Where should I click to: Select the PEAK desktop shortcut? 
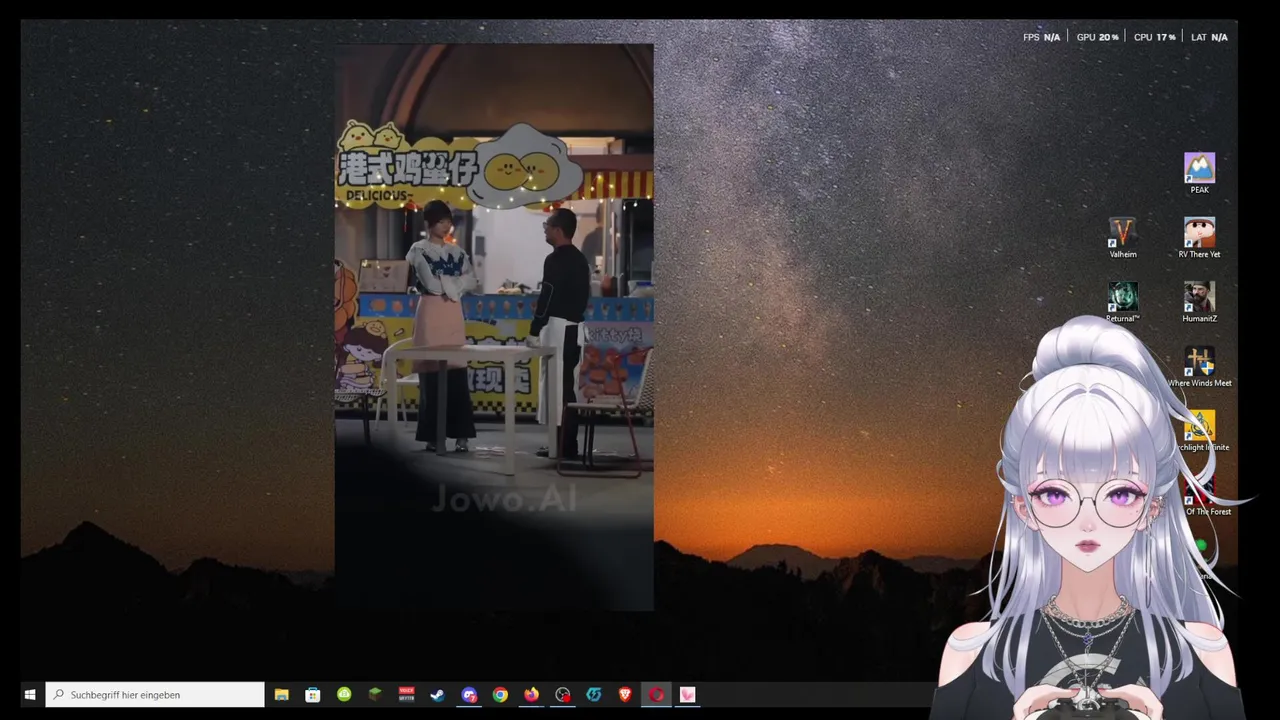1199,173
